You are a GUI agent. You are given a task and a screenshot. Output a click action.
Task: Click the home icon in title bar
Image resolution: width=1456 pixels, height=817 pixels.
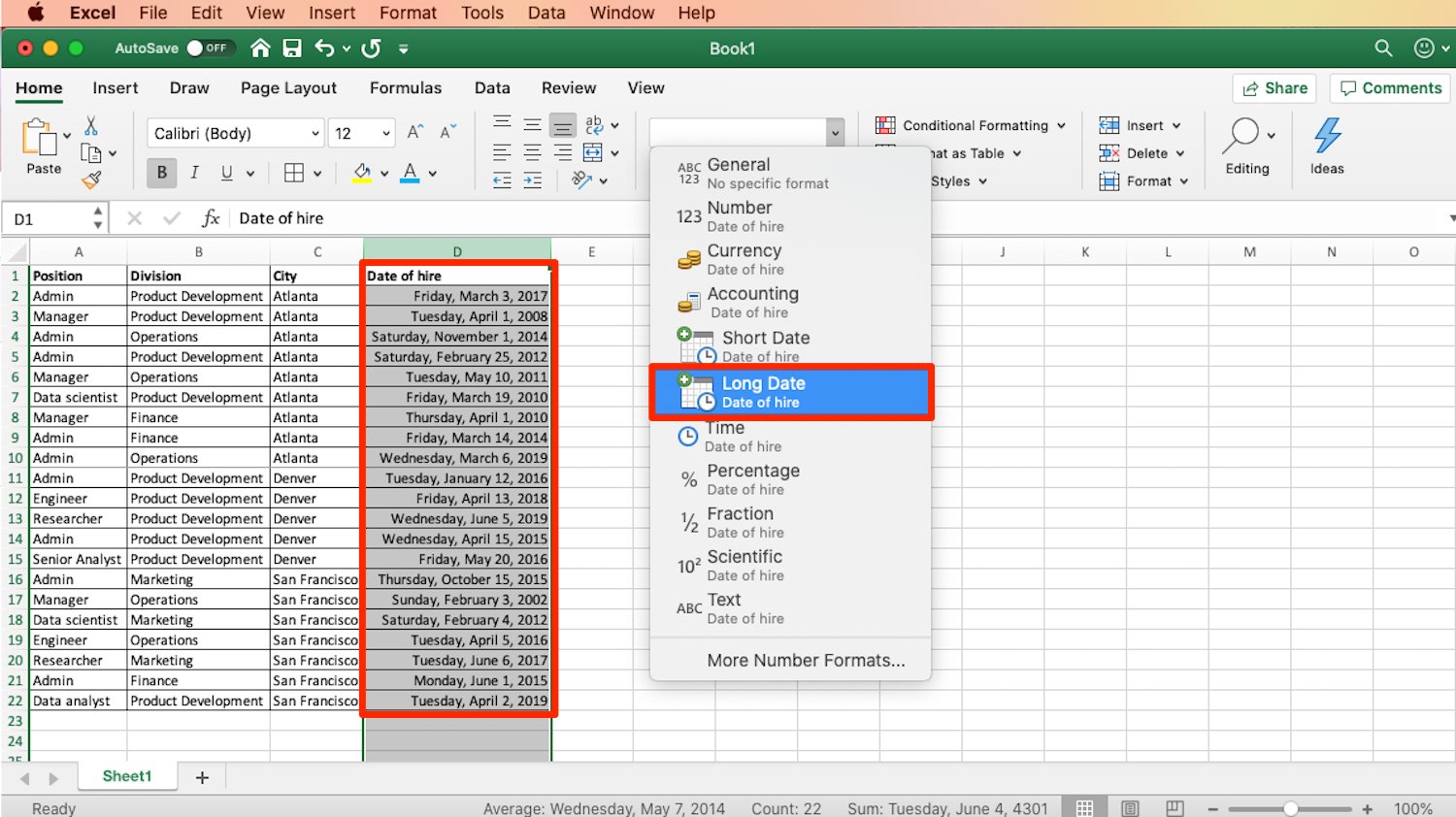[x=260, y=49]
